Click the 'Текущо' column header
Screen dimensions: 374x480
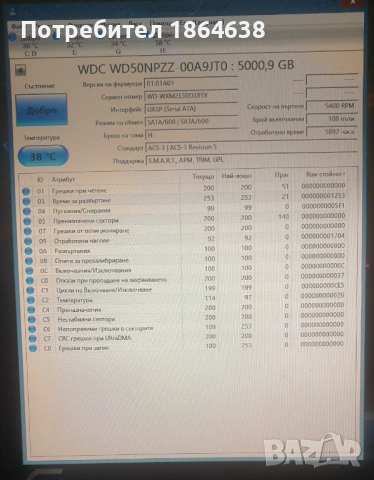tap(203, 176)
